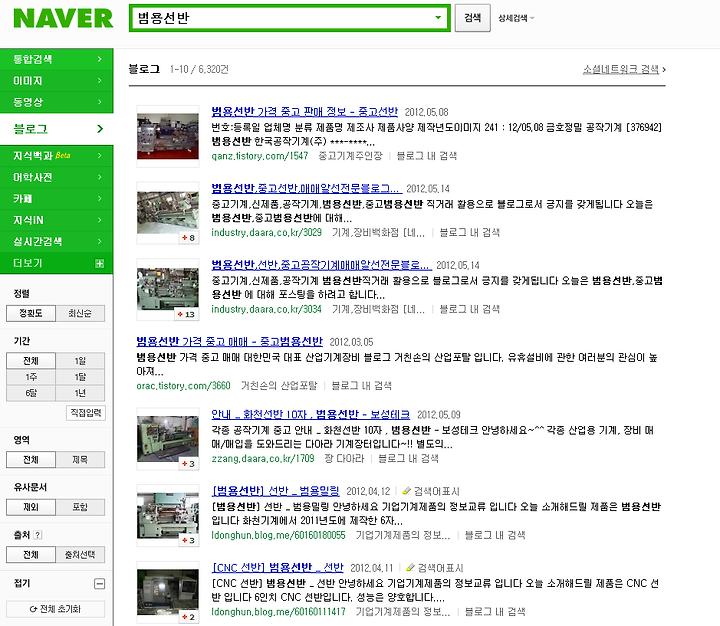Open thumbnail of zzang.daara.co.kr/1709 result
Screen dimensions: 720x626
tap(168, 439)
